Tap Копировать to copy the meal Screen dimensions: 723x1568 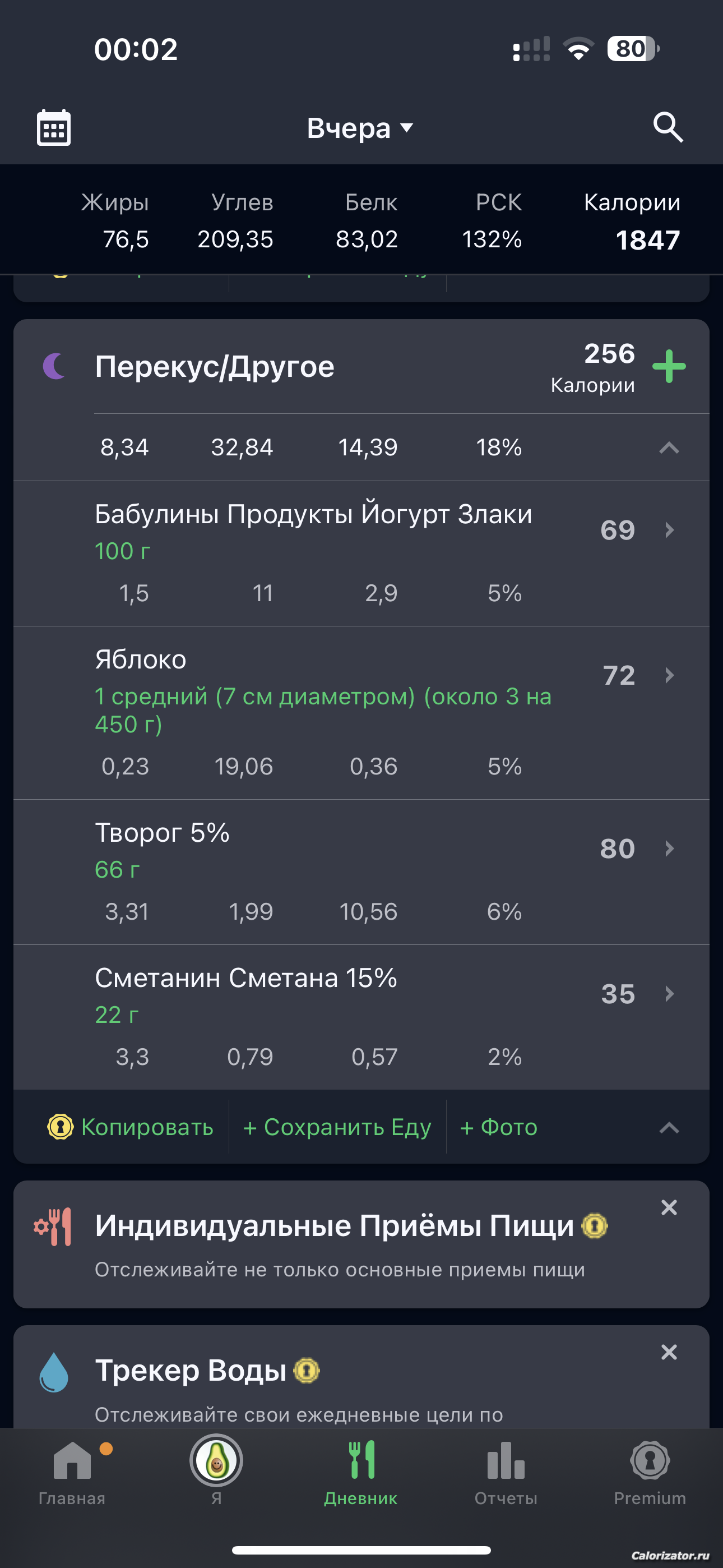click(131, 1127)
